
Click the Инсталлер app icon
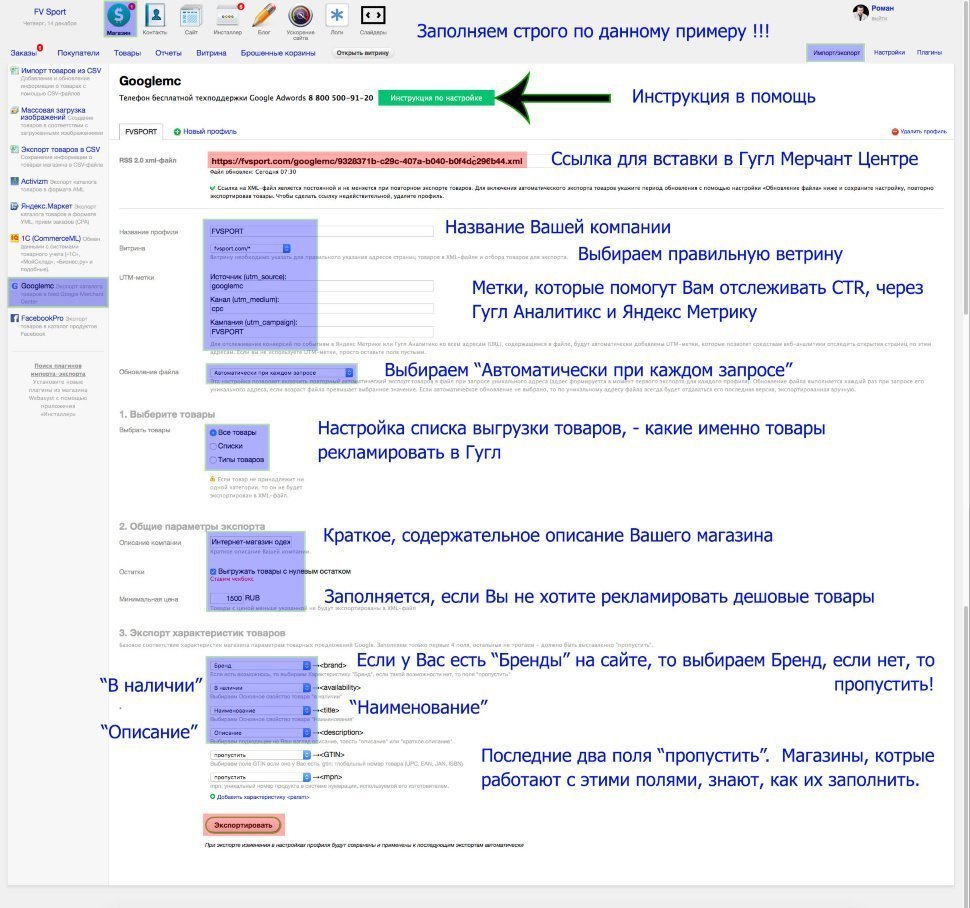(228, 17)
